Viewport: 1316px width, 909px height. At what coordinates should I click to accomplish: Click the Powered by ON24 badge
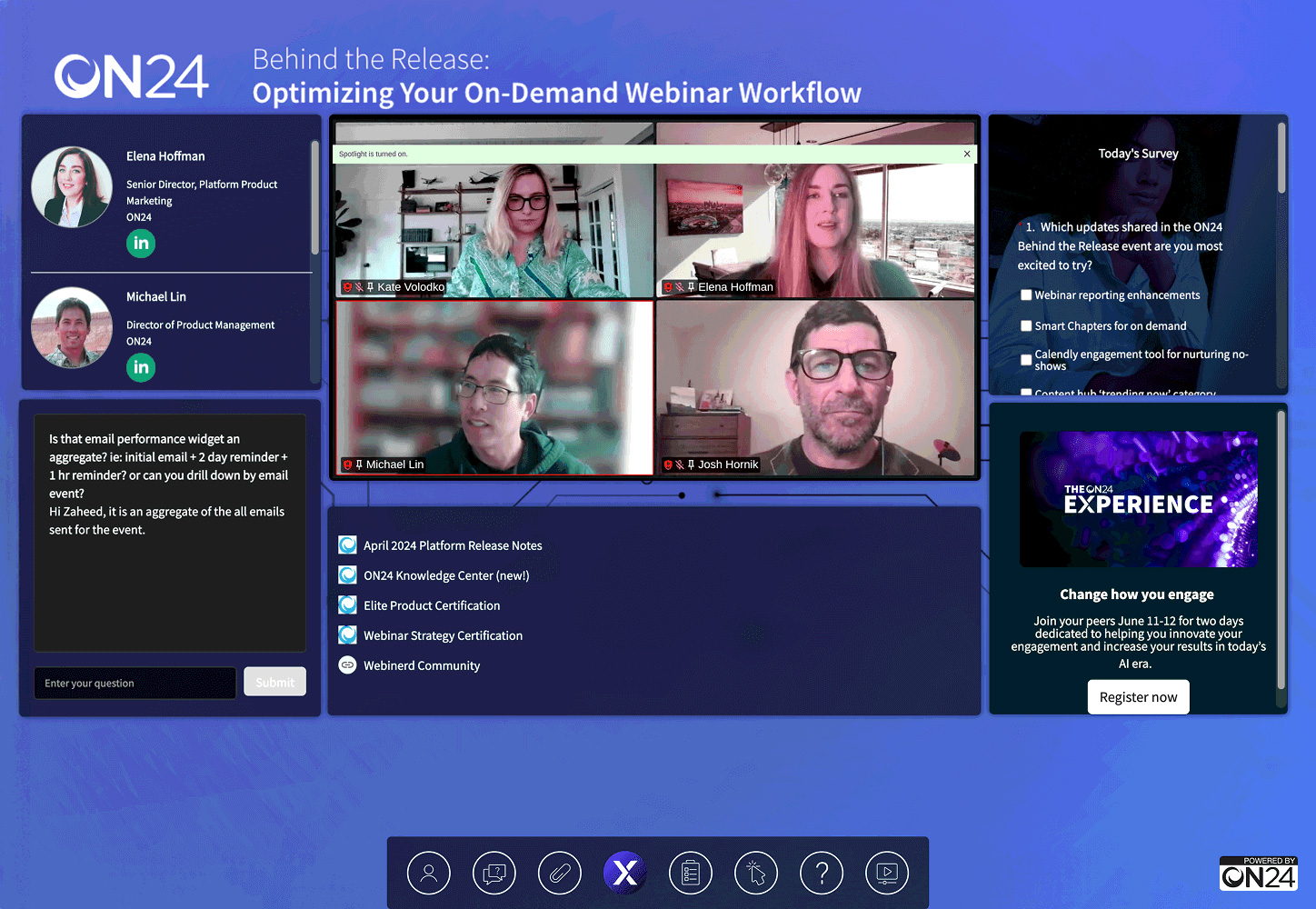point(1259,873)
